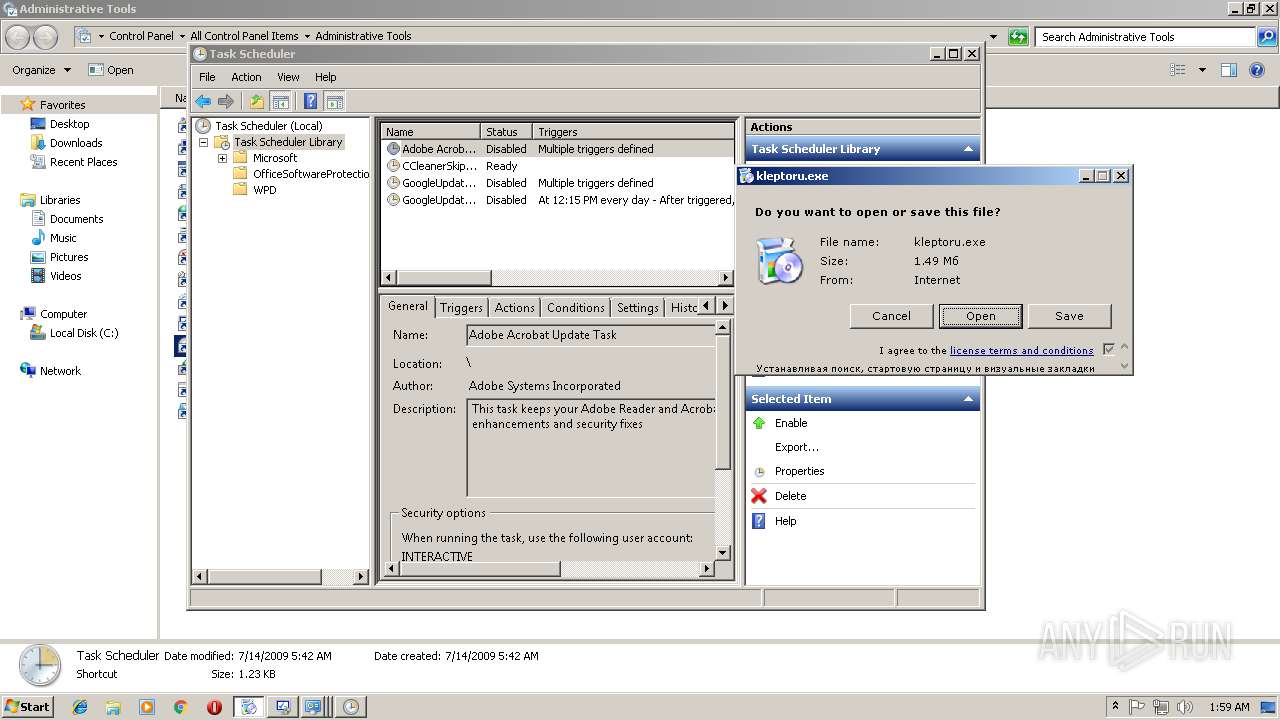Image resolution: width=1280 pixels, height=720 pixels.
Task: Open the Help menu in Task Scheduler
Action: 326,77
